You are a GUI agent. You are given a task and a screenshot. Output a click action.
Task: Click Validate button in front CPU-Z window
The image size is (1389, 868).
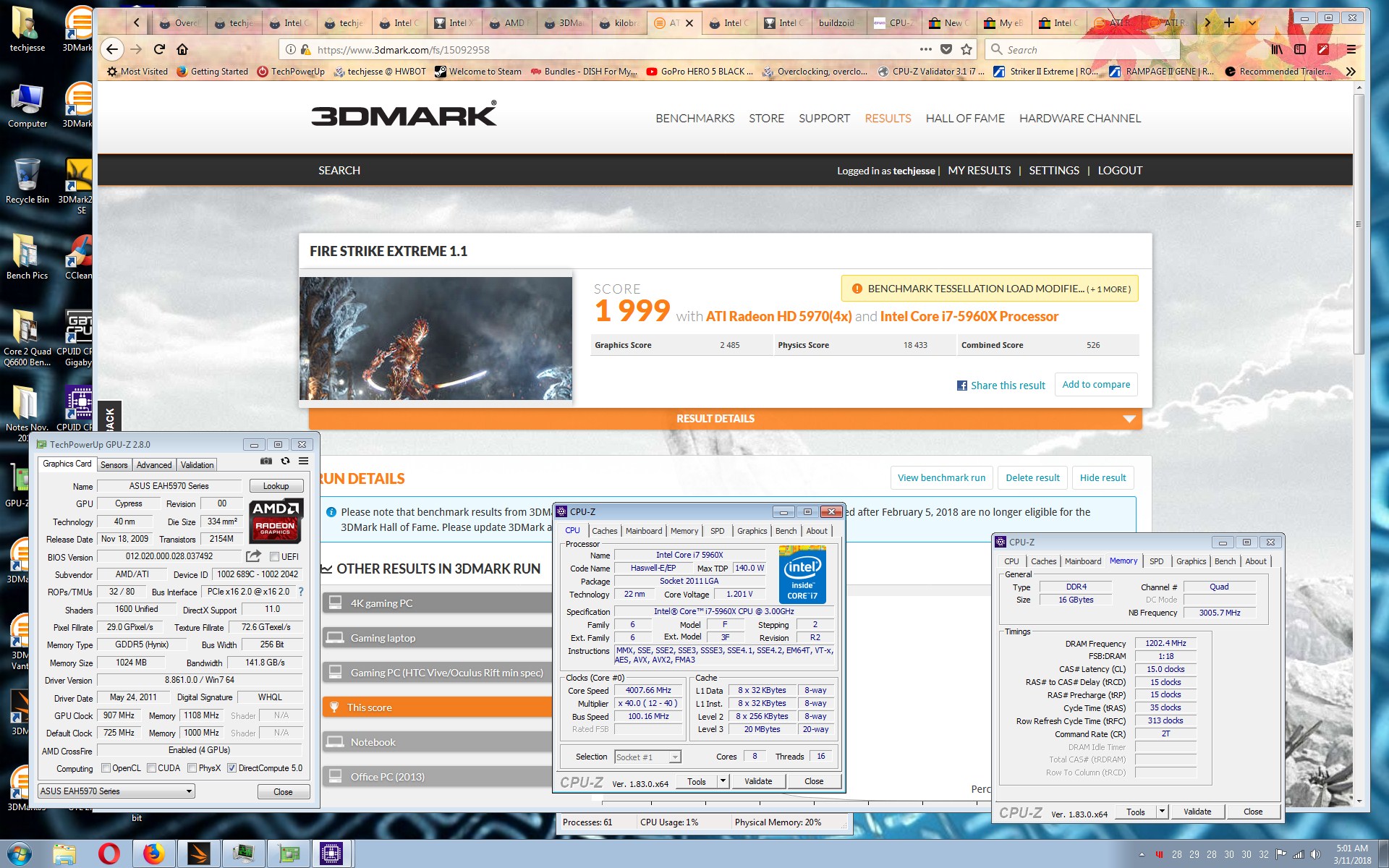[x=758, y=781]
